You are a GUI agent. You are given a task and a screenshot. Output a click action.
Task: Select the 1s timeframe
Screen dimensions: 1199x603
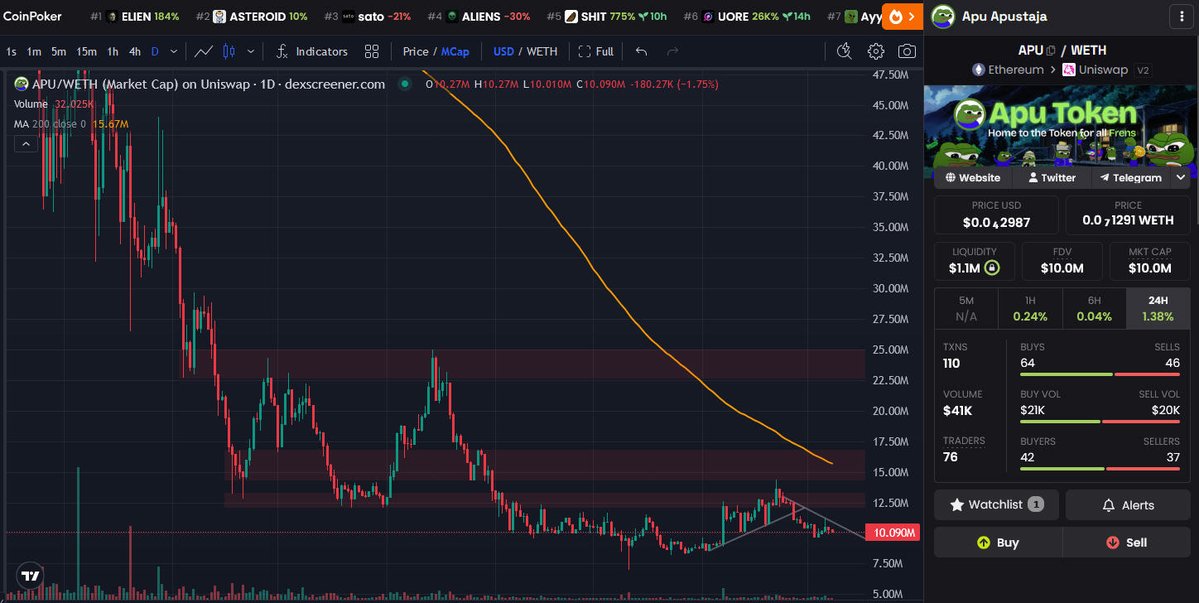[11, 51]
